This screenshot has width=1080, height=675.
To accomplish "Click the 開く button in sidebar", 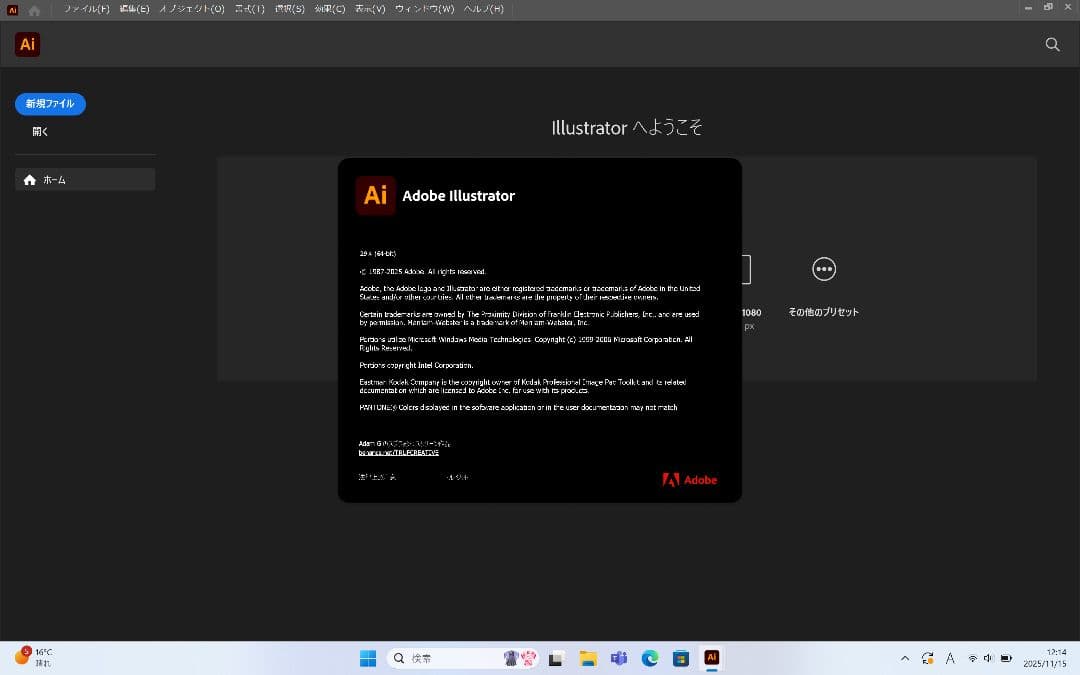I will 40,131.
